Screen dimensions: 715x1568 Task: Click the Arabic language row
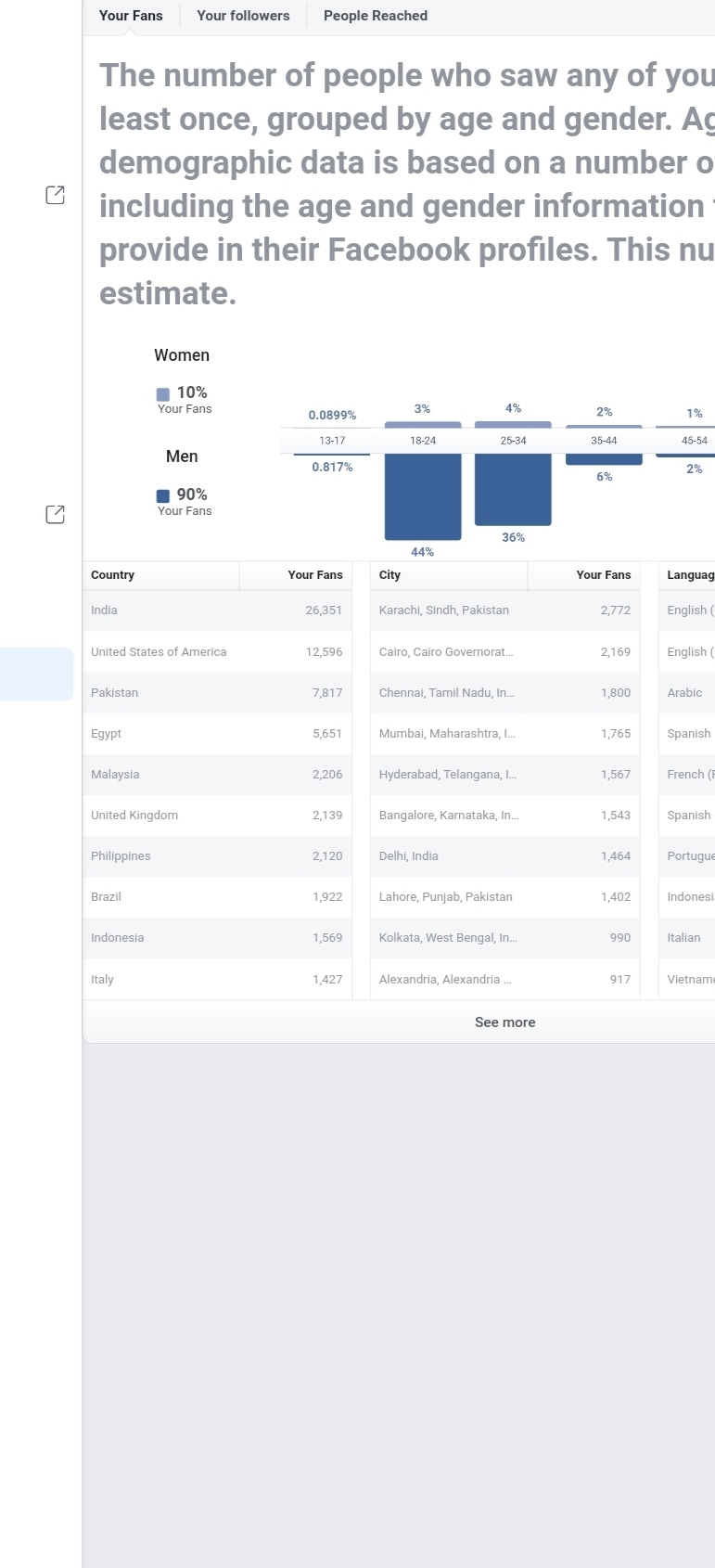pos(686,693)
